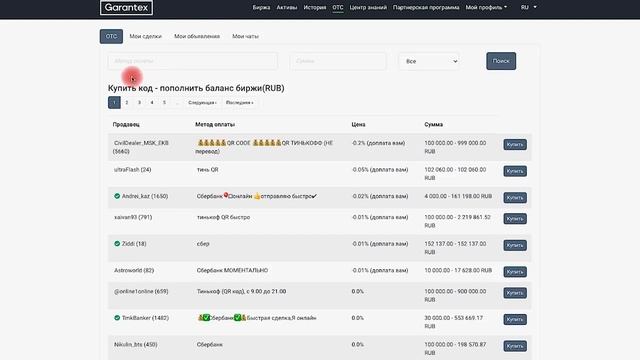Focus the payment method input field
The width and height of the screenshot is (640, 360).
[x=193, y=61]
